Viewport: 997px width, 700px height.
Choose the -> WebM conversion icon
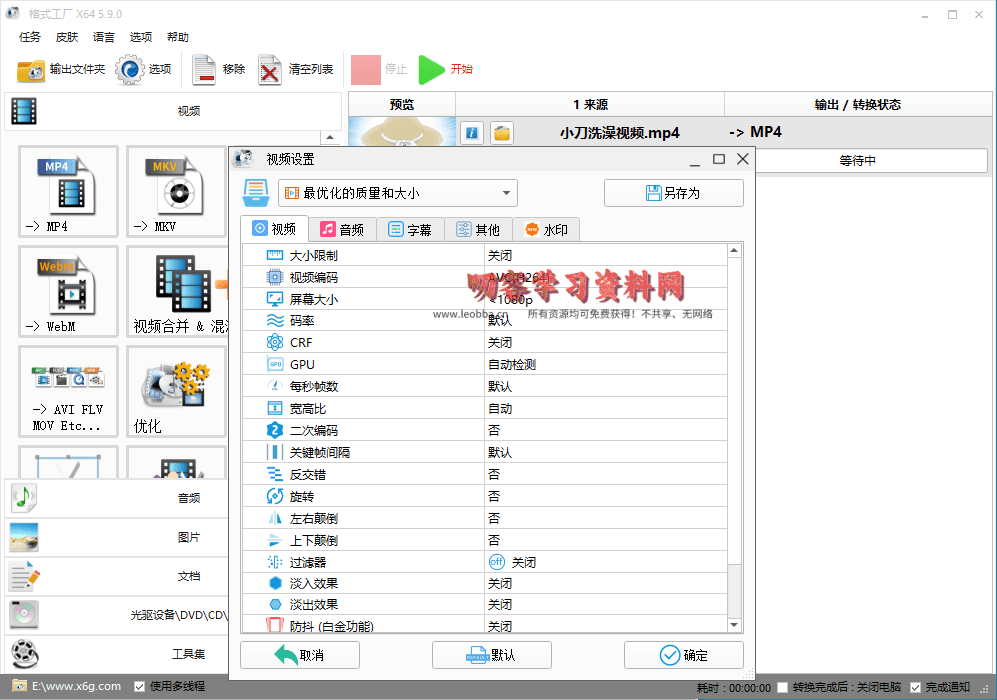tap(68, 290)
